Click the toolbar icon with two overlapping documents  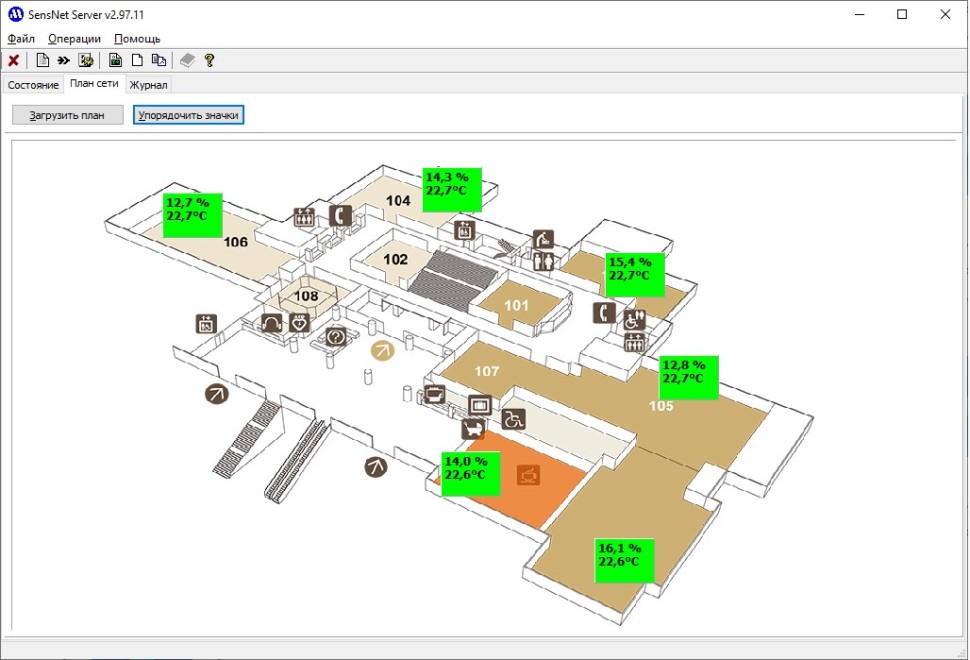coord(158,60)
